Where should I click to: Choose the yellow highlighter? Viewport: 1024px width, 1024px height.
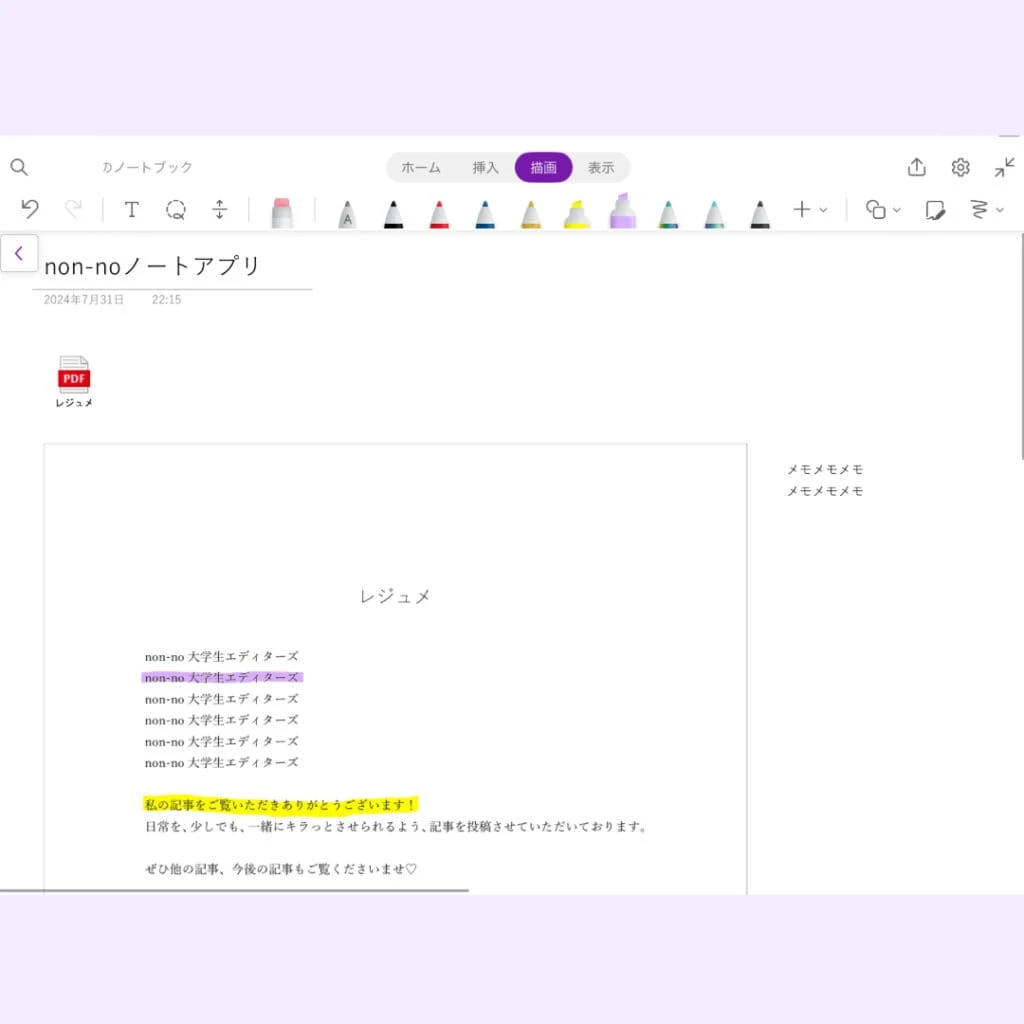click(577, 214)
